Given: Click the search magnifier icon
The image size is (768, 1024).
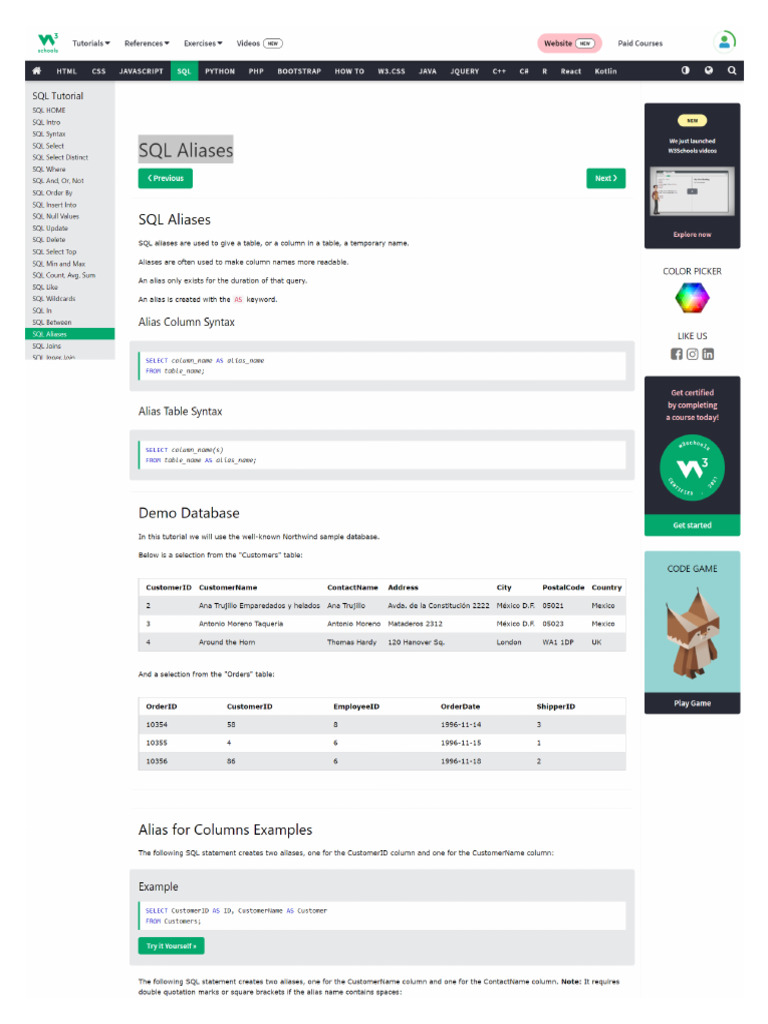Looking at the screenshot, I should pyautogui.click(x=732, y=70).
